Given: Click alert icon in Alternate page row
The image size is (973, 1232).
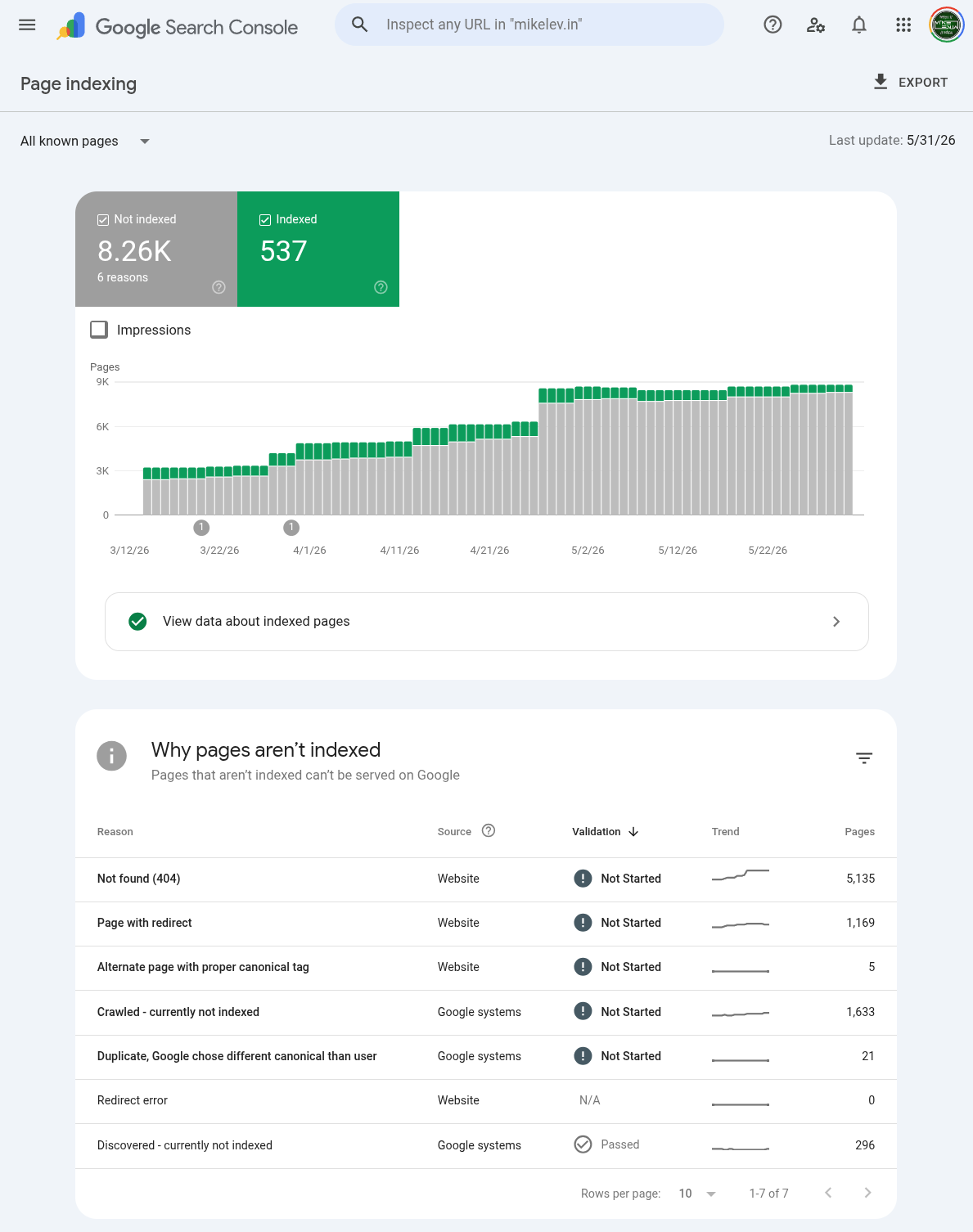Looking at the screenshot, I should tap(583, 967).
